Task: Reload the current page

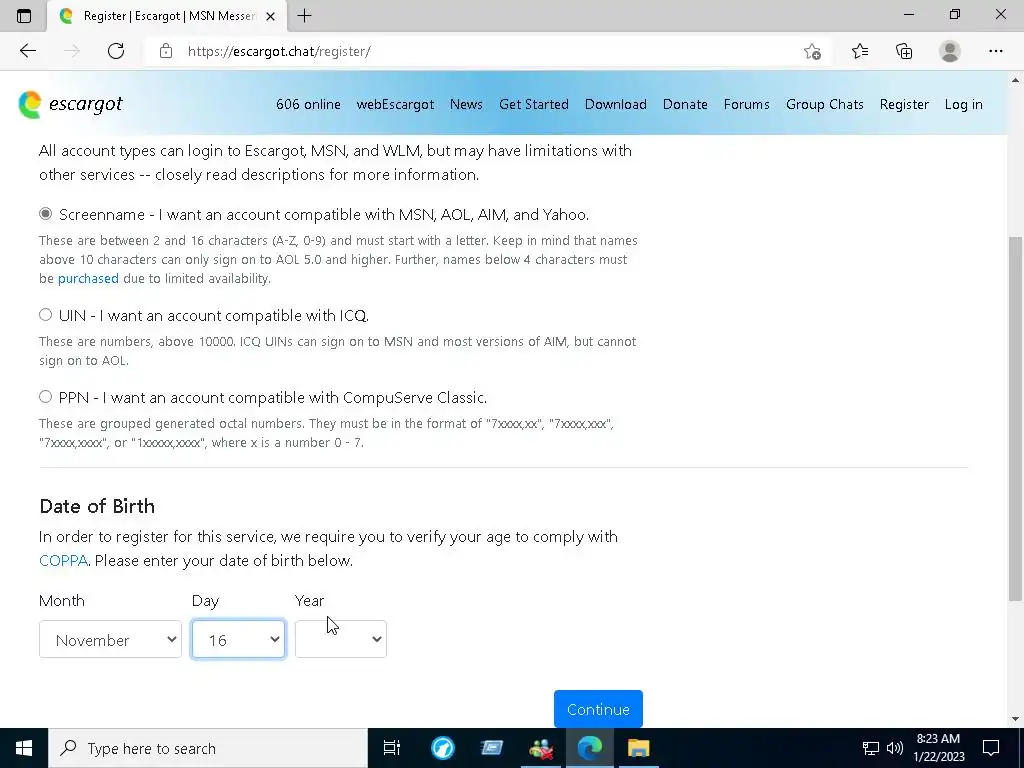Action: (116, 51)
